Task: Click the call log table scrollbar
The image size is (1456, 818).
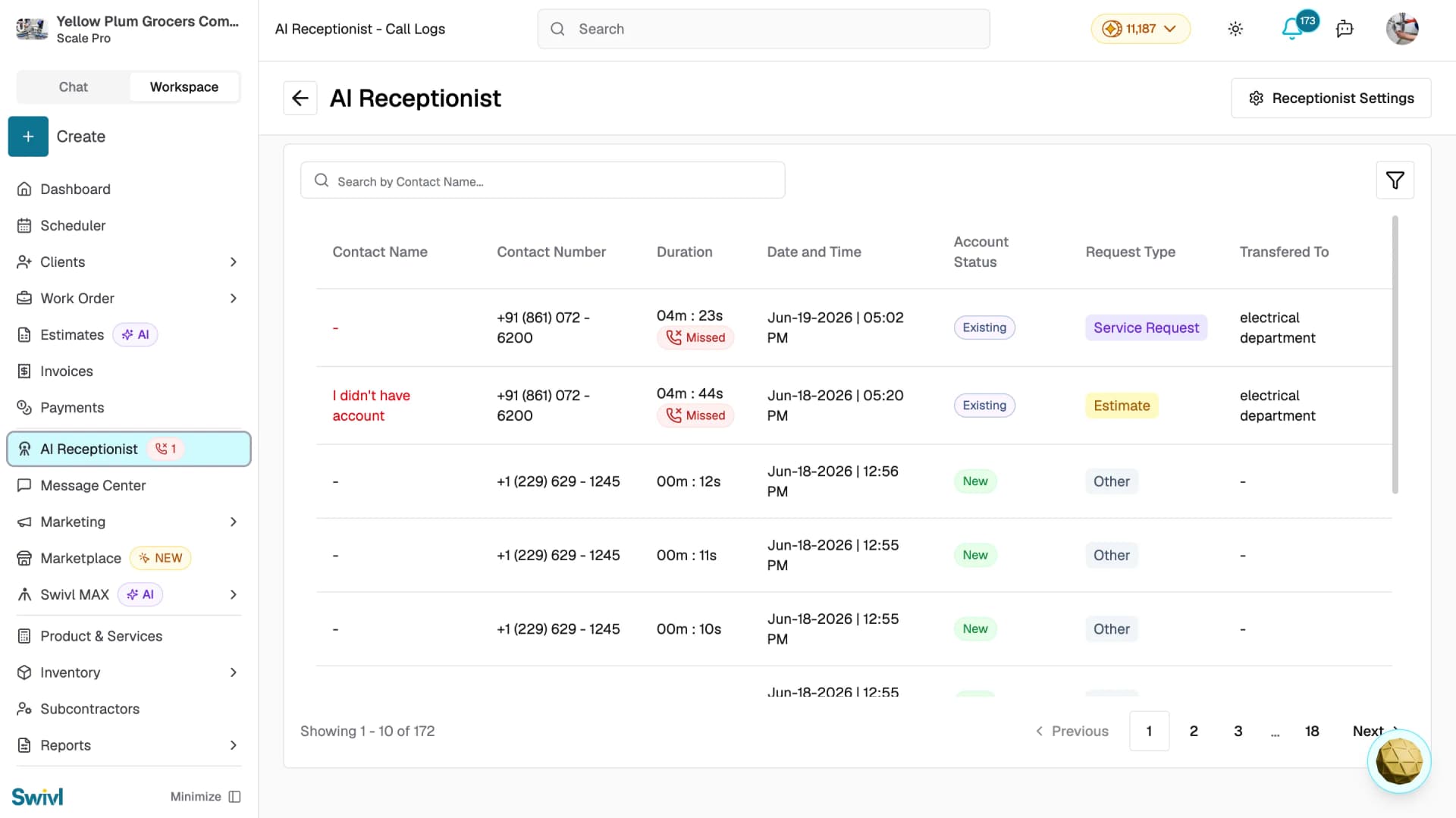Action: (1395, 355)
